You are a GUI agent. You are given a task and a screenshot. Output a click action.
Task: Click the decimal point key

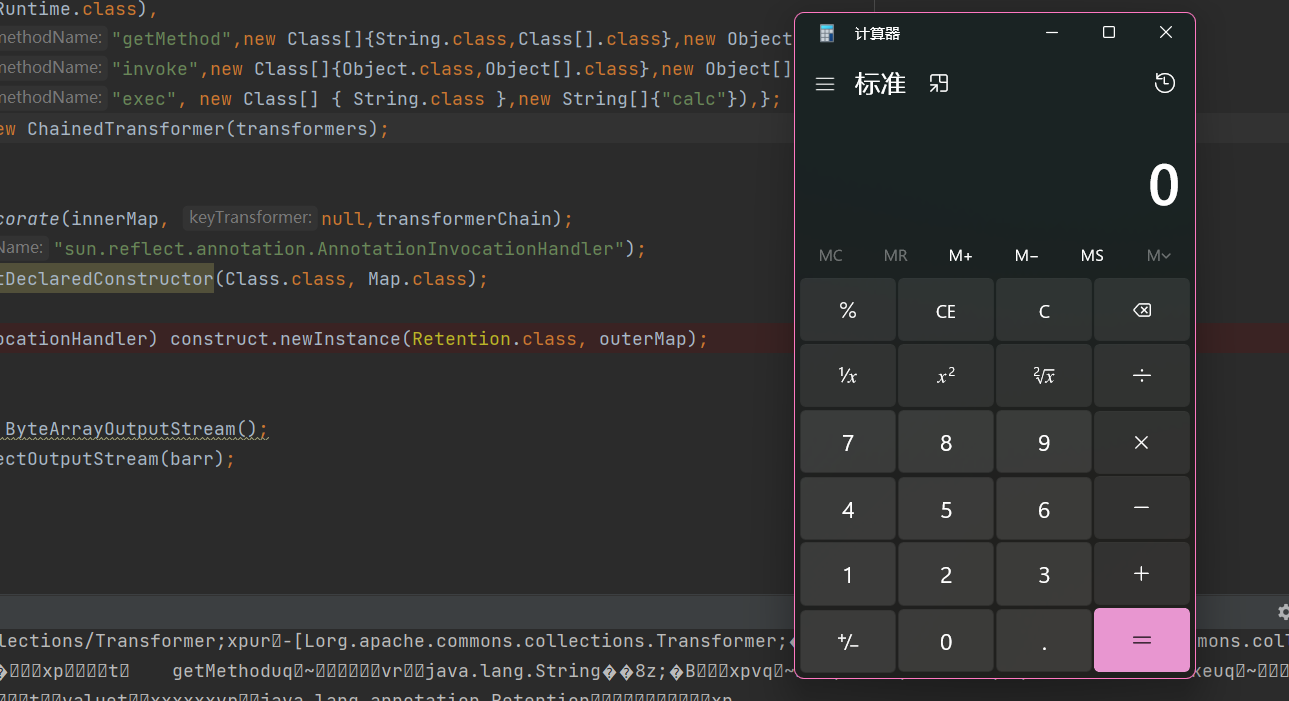click(x=1043, y=641)
